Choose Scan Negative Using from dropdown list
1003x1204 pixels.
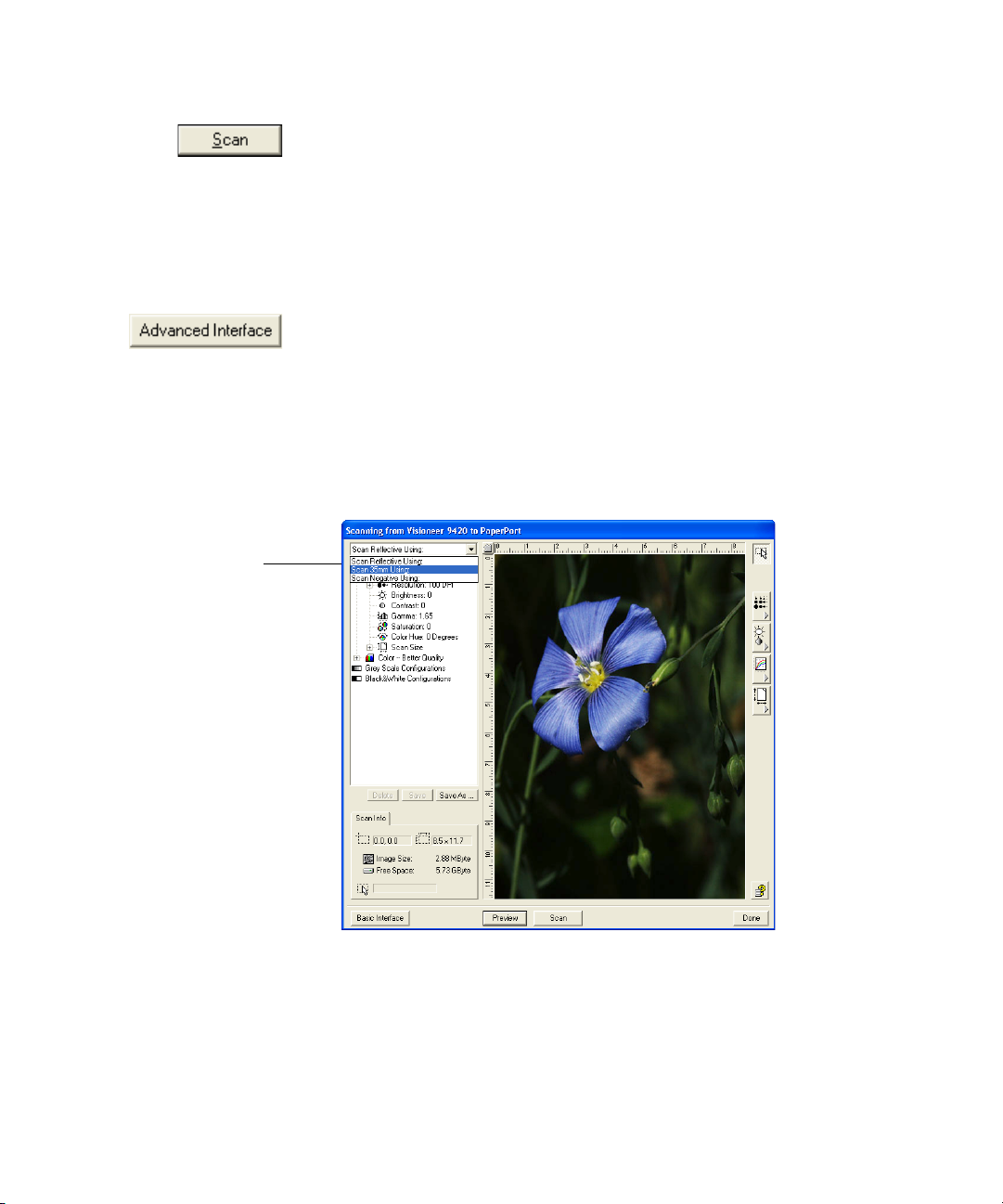414,578
